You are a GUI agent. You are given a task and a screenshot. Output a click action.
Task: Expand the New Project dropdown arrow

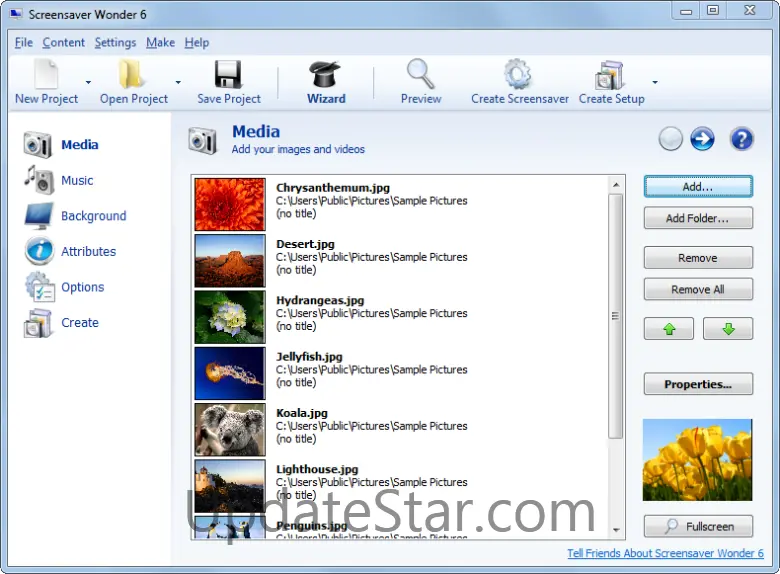coord(88,83)
